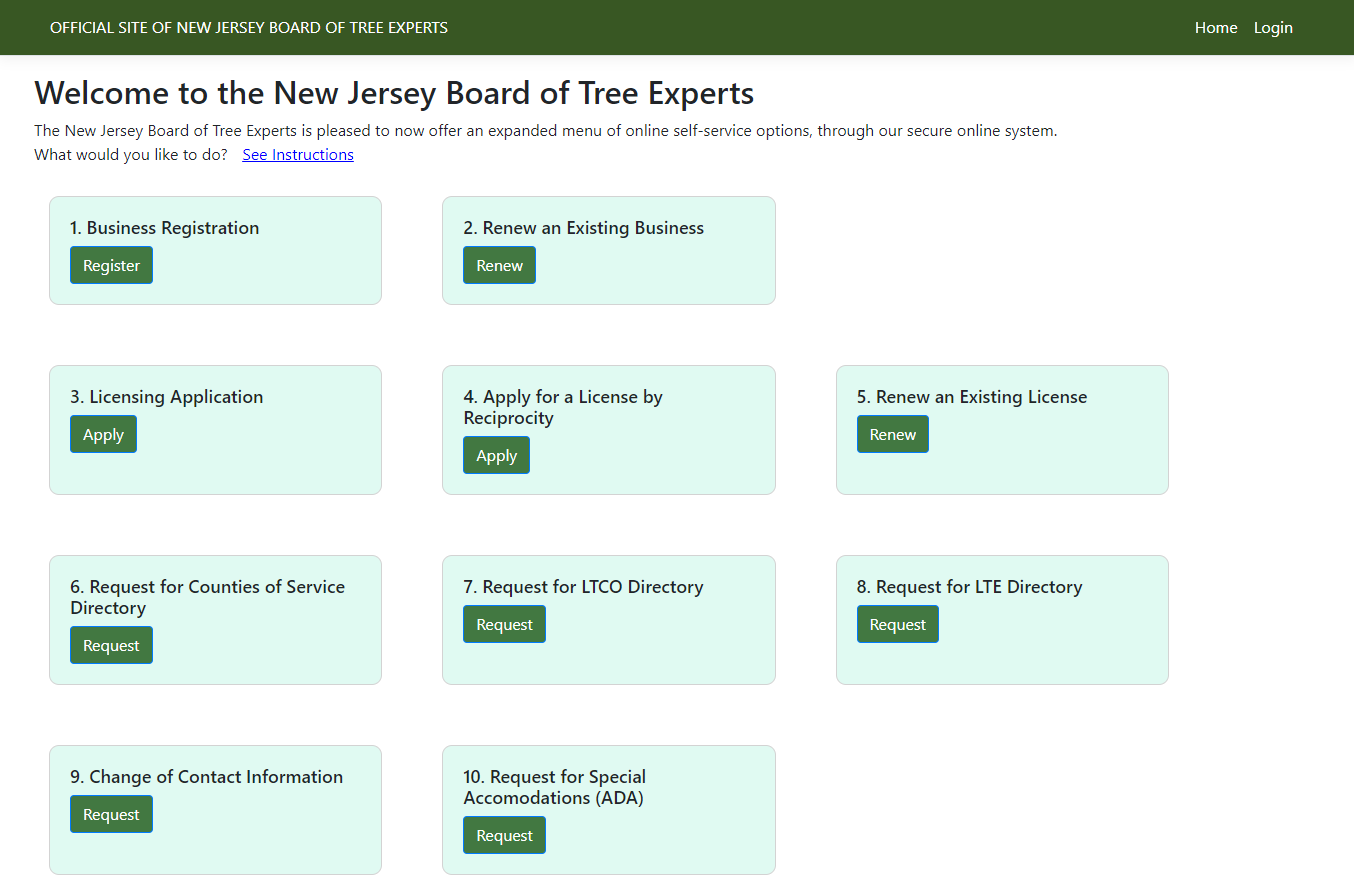Click Renew under Renew an Existing Business
The height and width of the screenshot is (887, 1354).
tap(499, 265)
